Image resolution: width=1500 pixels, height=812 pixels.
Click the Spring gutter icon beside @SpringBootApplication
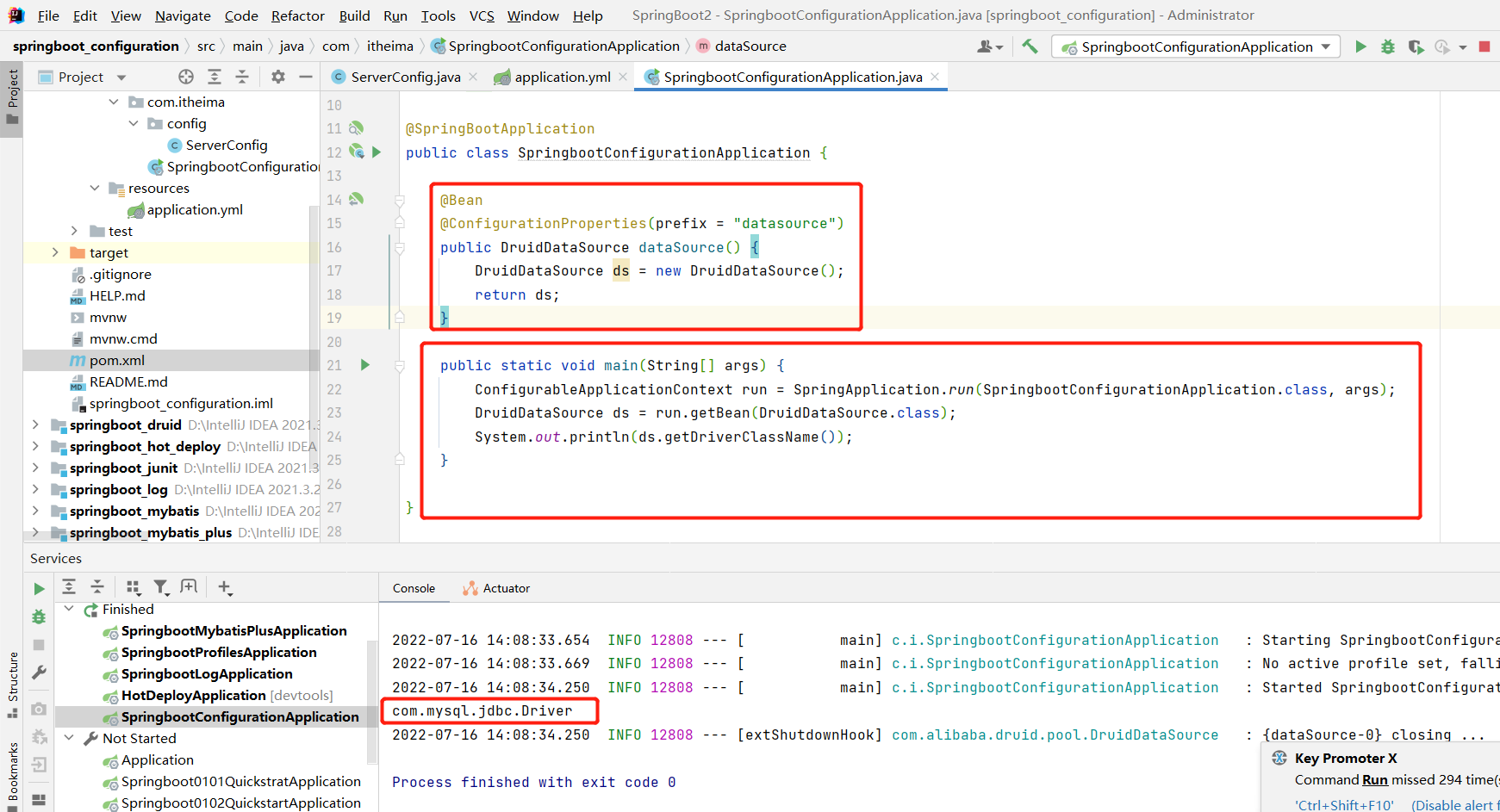(x=356, y=128)
